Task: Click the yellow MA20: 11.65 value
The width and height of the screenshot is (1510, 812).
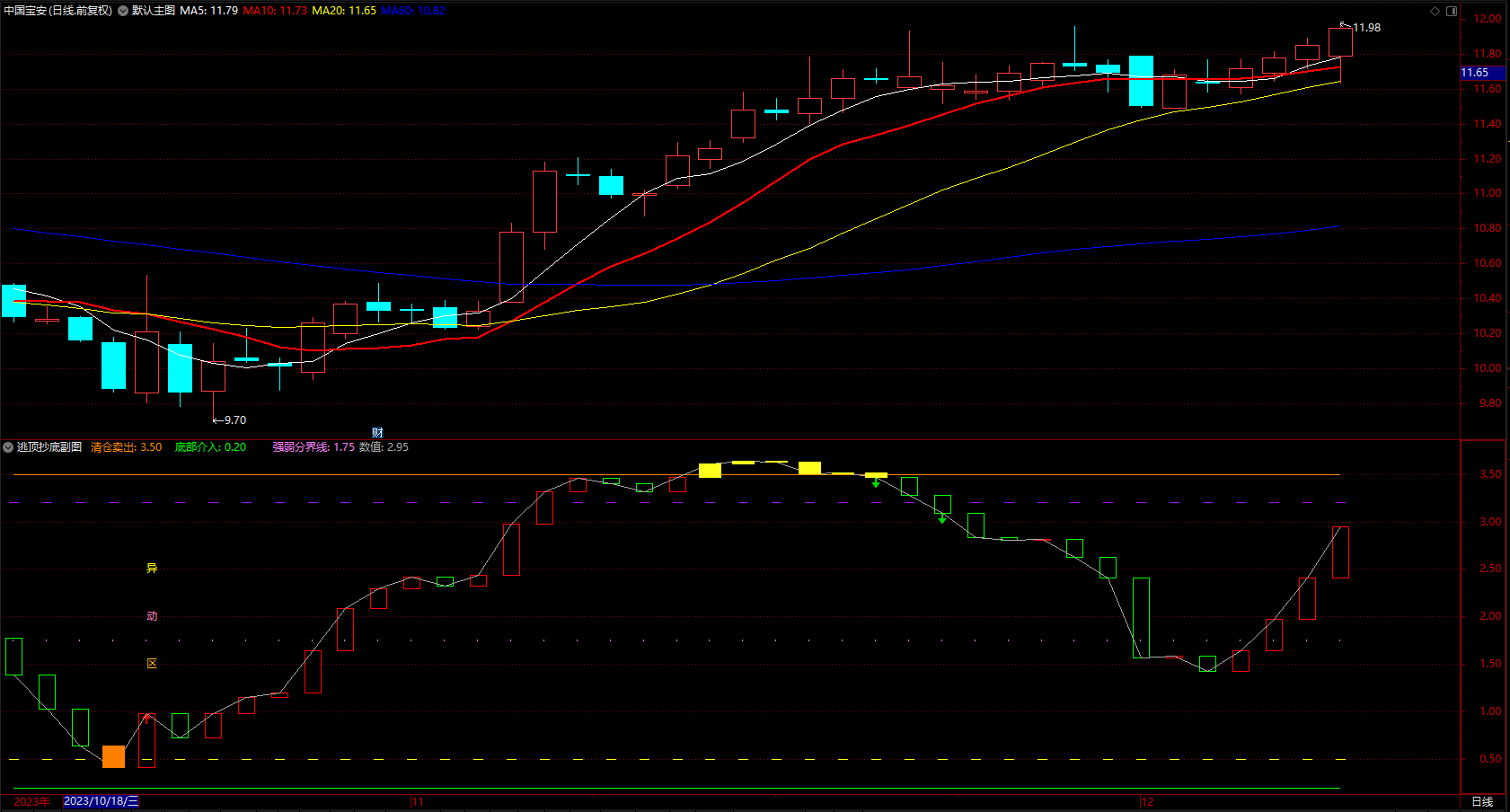Action: (x=344, y=11)
